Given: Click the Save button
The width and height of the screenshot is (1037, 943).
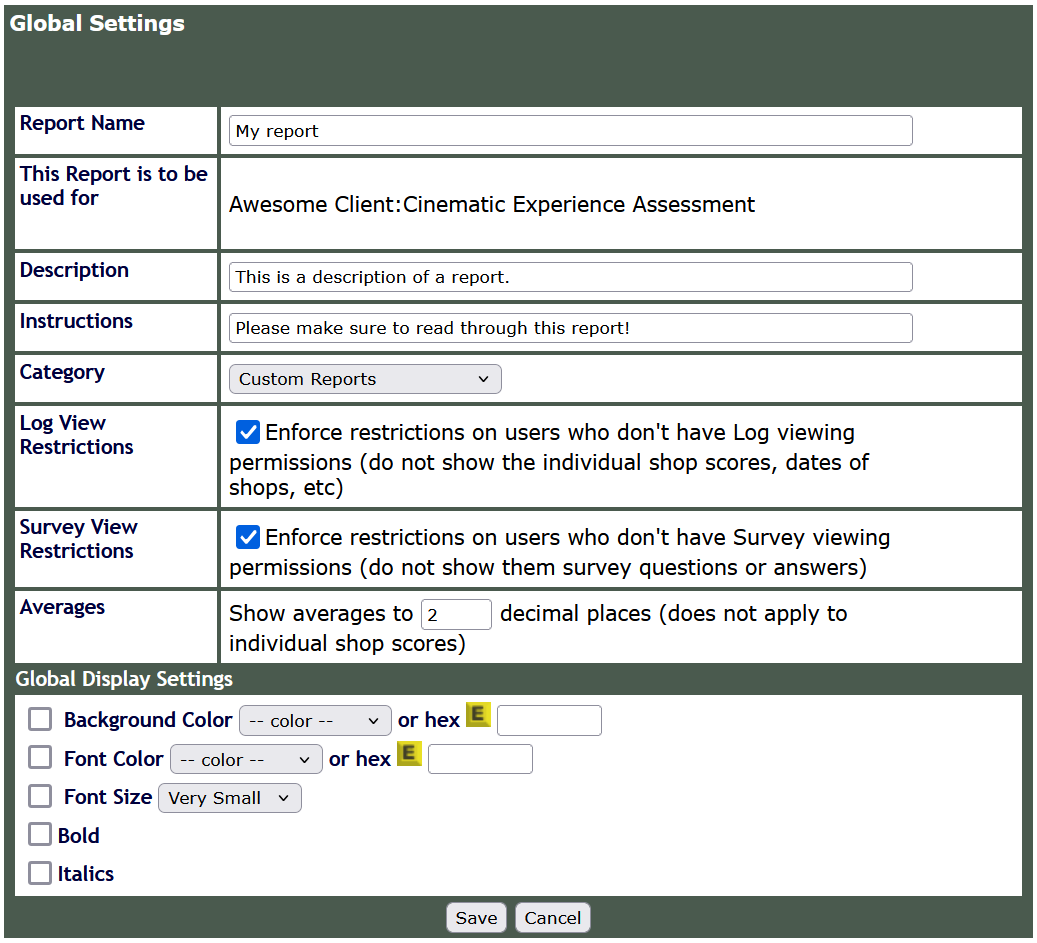Looking at the screenshot, I should click(476, 918).
